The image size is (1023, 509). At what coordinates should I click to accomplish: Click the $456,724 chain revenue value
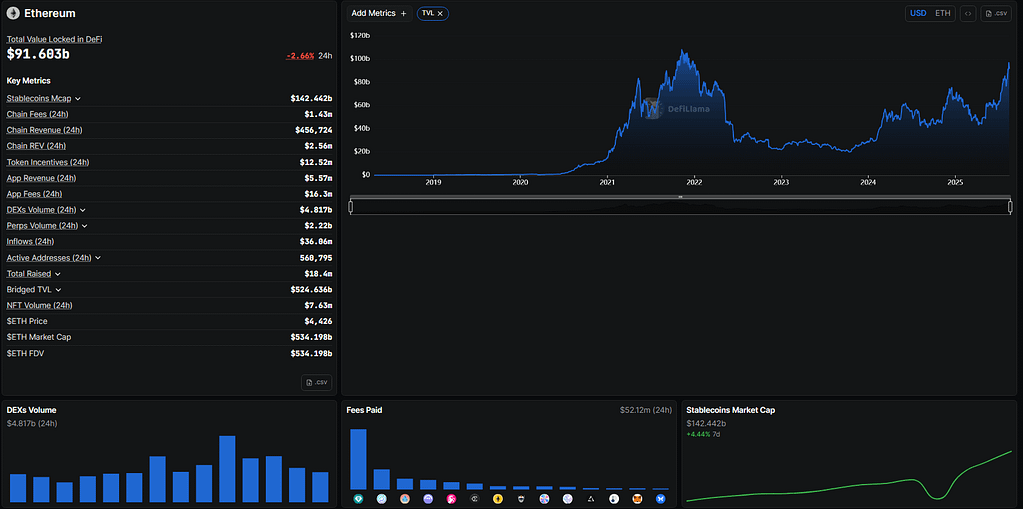point(314,131)
